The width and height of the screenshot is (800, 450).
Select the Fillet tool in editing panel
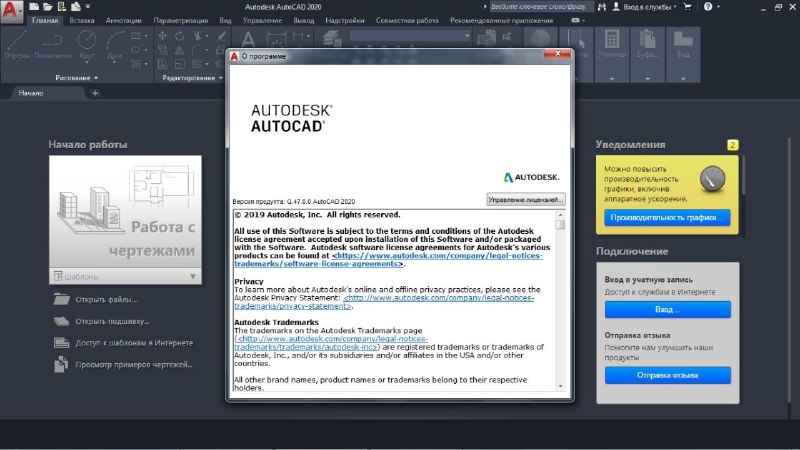coord(197,50)
